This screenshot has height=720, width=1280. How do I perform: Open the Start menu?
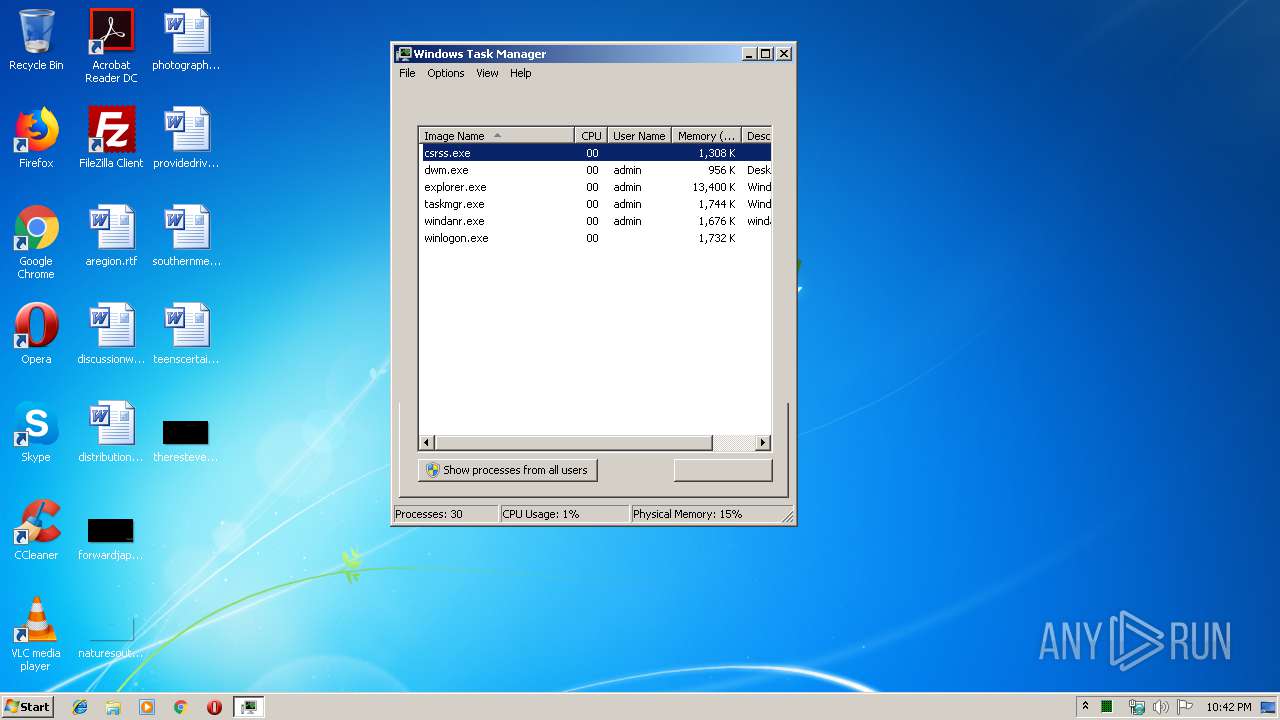pyautogui.click(x=28, y=707)
